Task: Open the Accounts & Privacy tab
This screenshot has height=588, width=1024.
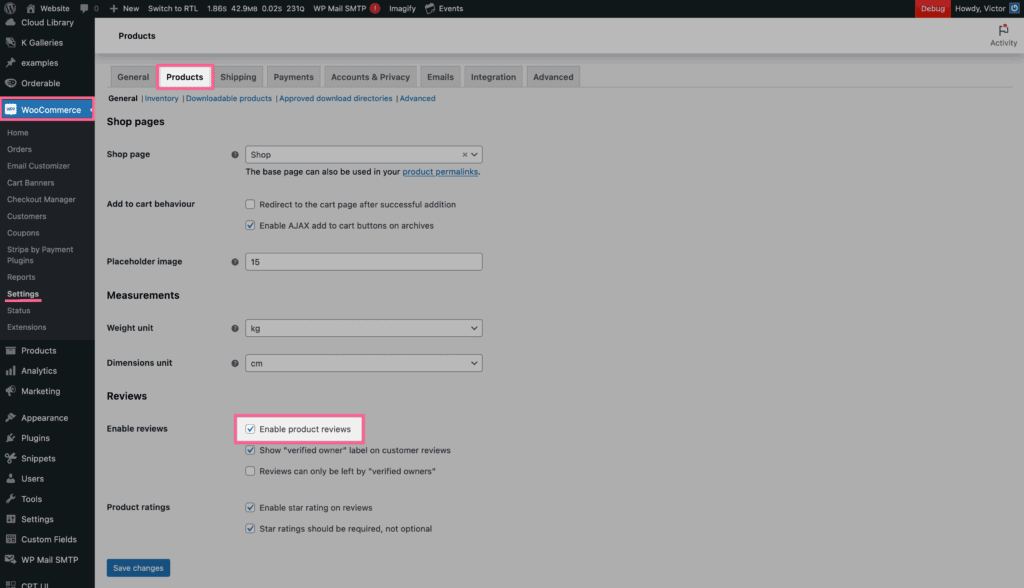Action: pos(370,77)
